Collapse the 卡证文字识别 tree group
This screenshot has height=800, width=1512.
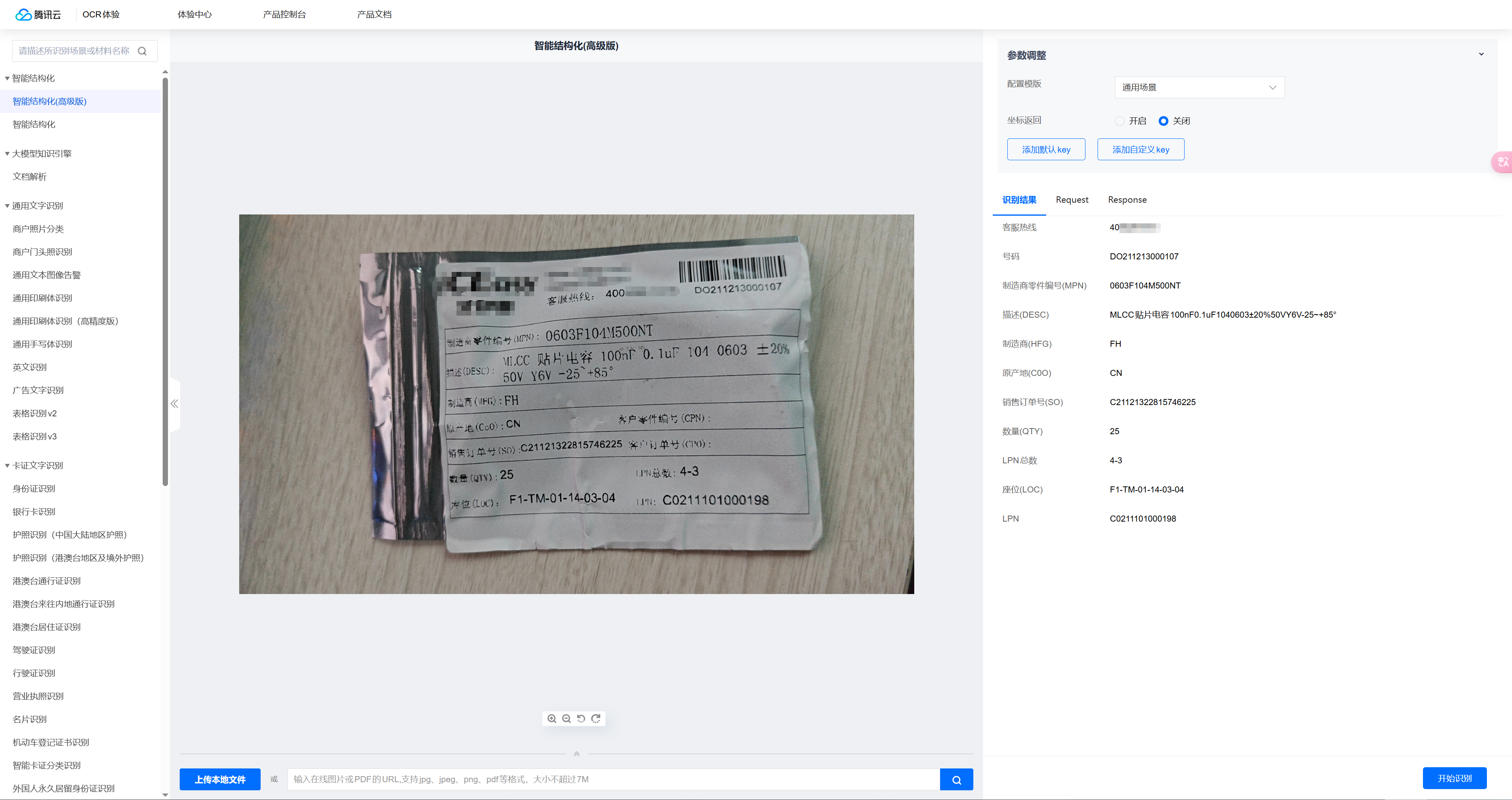7,465
